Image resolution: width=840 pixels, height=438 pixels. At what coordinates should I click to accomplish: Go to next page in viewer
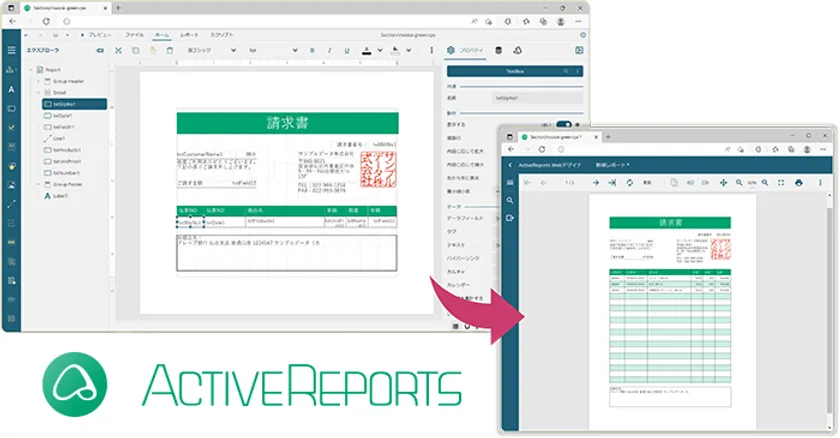595,183
